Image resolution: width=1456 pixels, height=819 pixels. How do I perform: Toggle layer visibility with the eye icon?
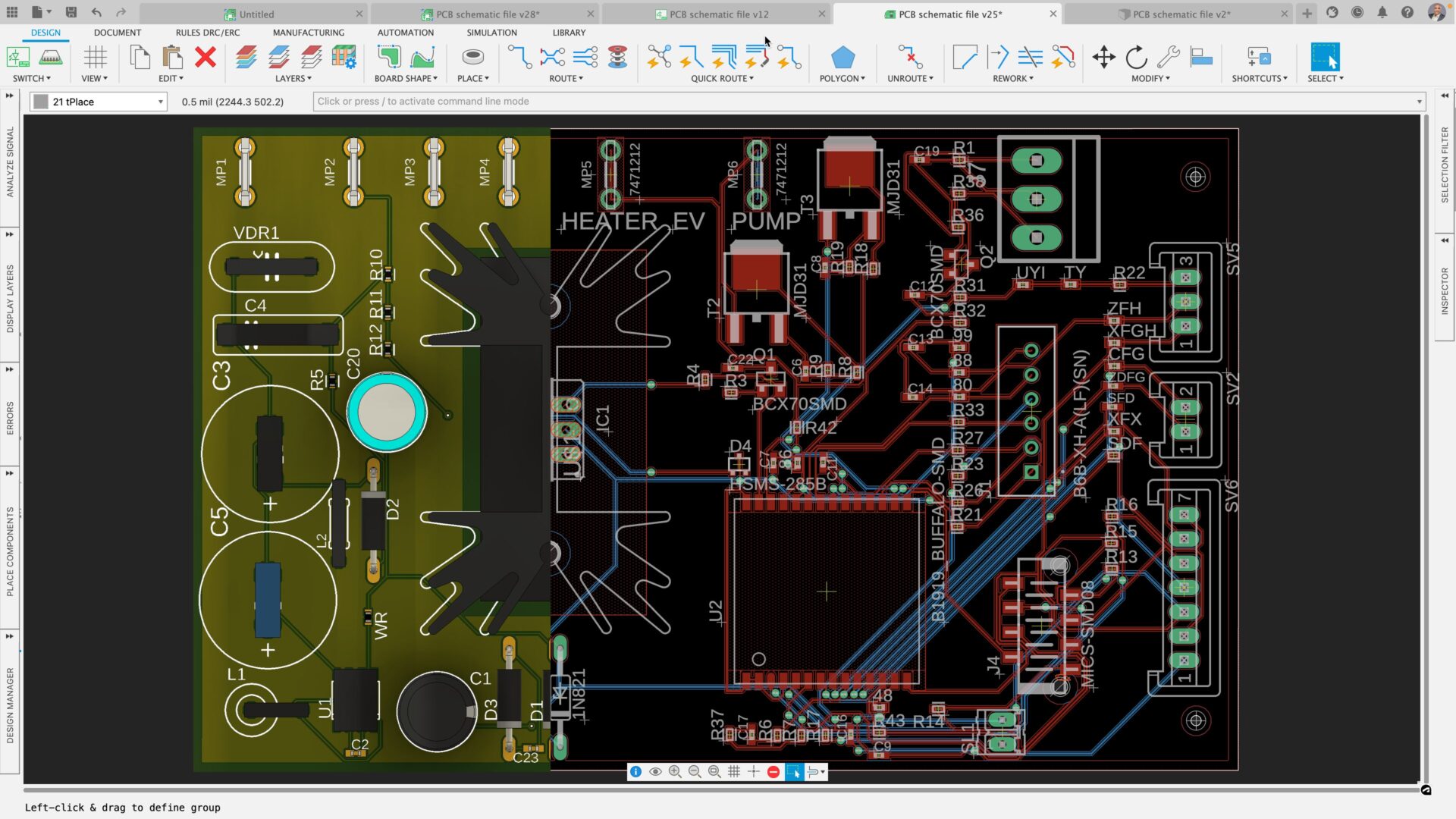pyautogui.click(x=654, y=771)
